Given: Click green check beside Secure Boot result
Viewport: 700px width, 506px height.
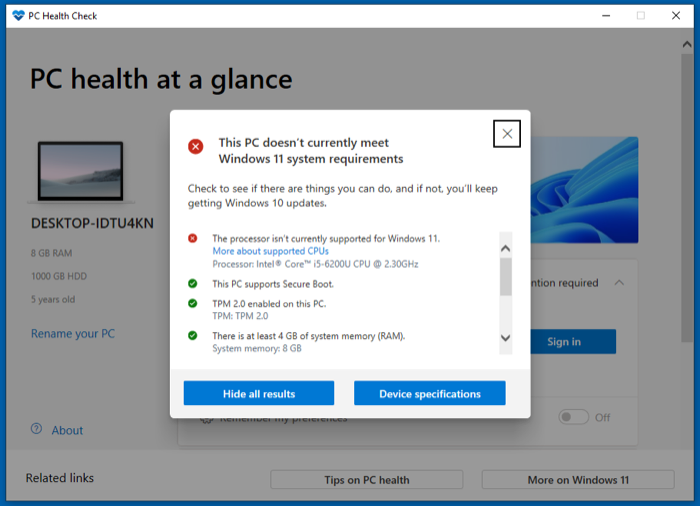Looking at the screenshot, I should [192, 283].
